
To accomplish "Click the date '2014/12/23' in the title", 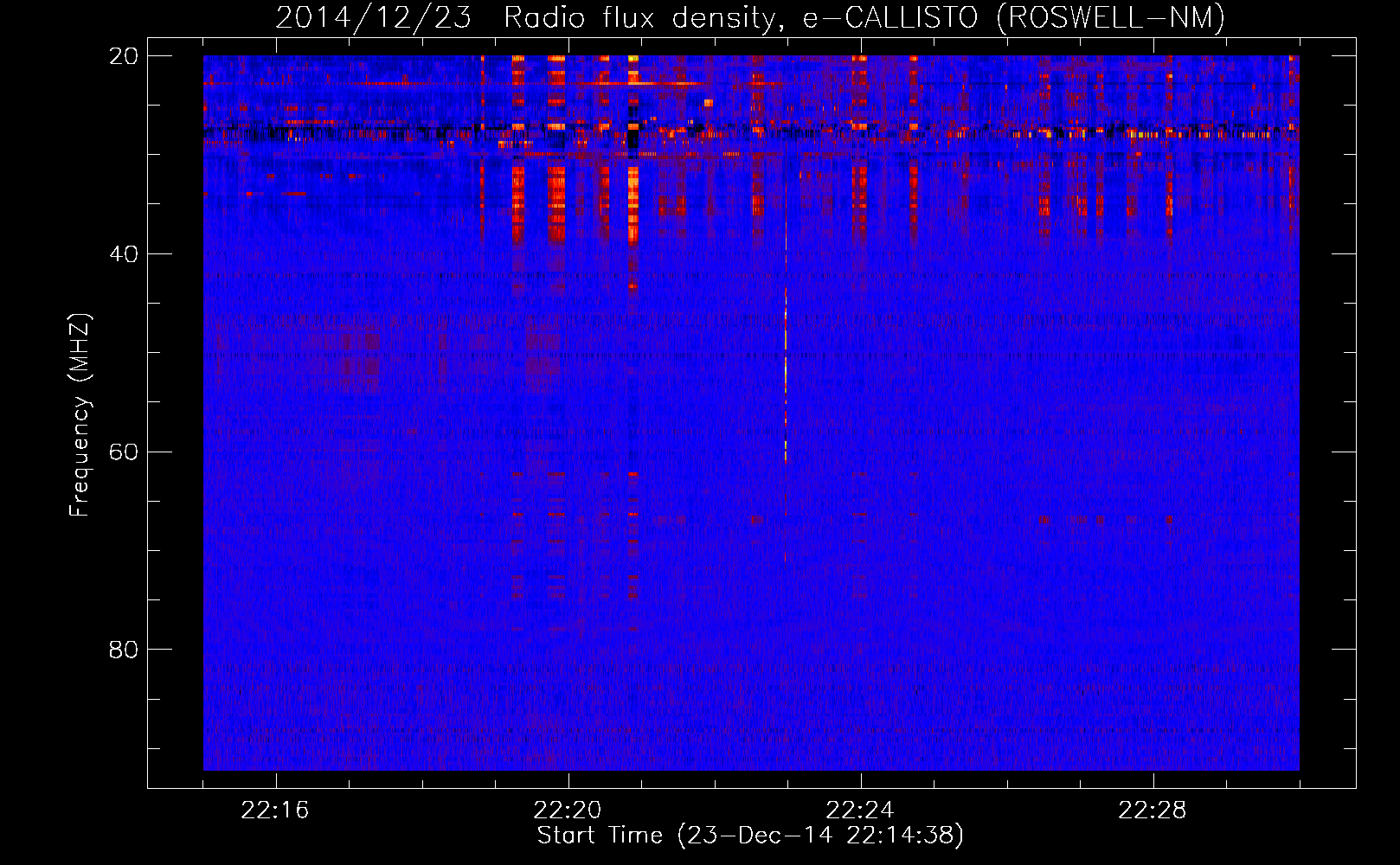I will (374, 18).
